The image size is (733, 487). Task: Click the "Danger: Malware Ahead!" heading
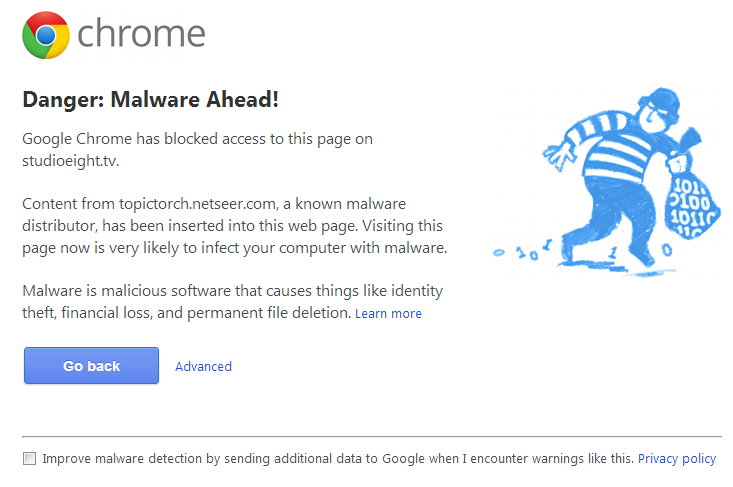150,100
